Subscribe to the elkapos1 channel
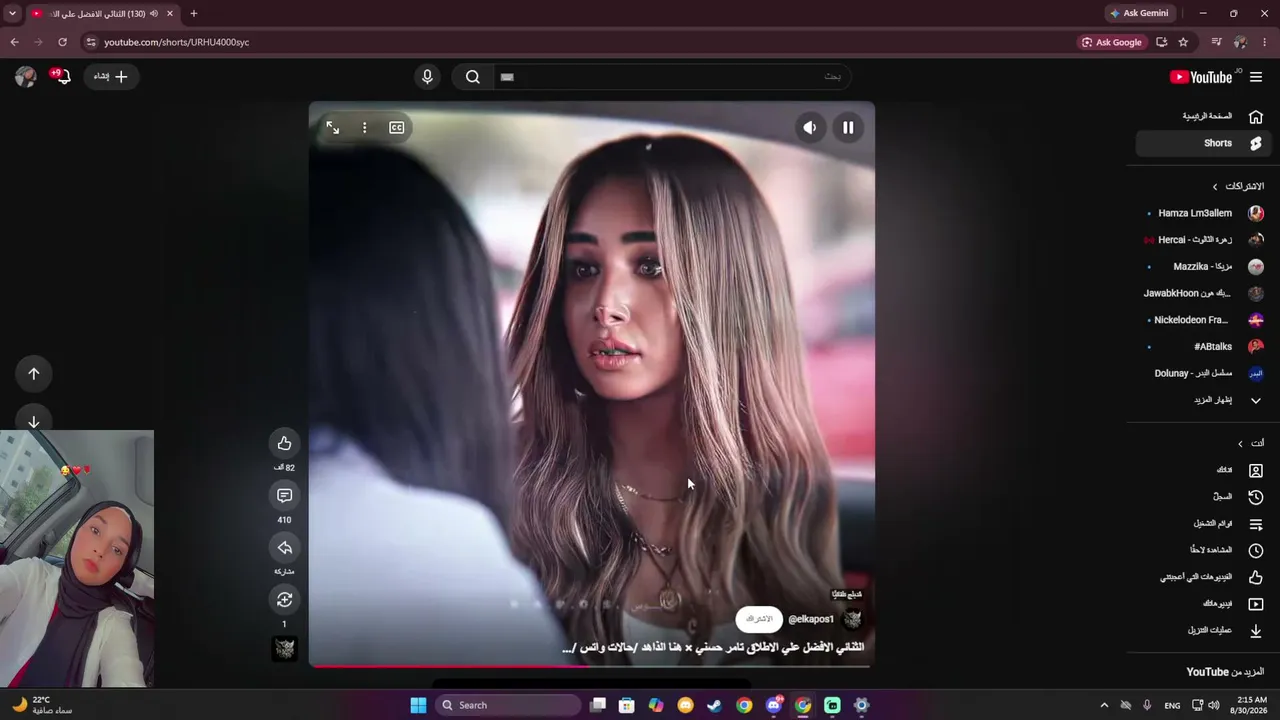The height and width of the screenshot is (720, 1280). [759, 619]
